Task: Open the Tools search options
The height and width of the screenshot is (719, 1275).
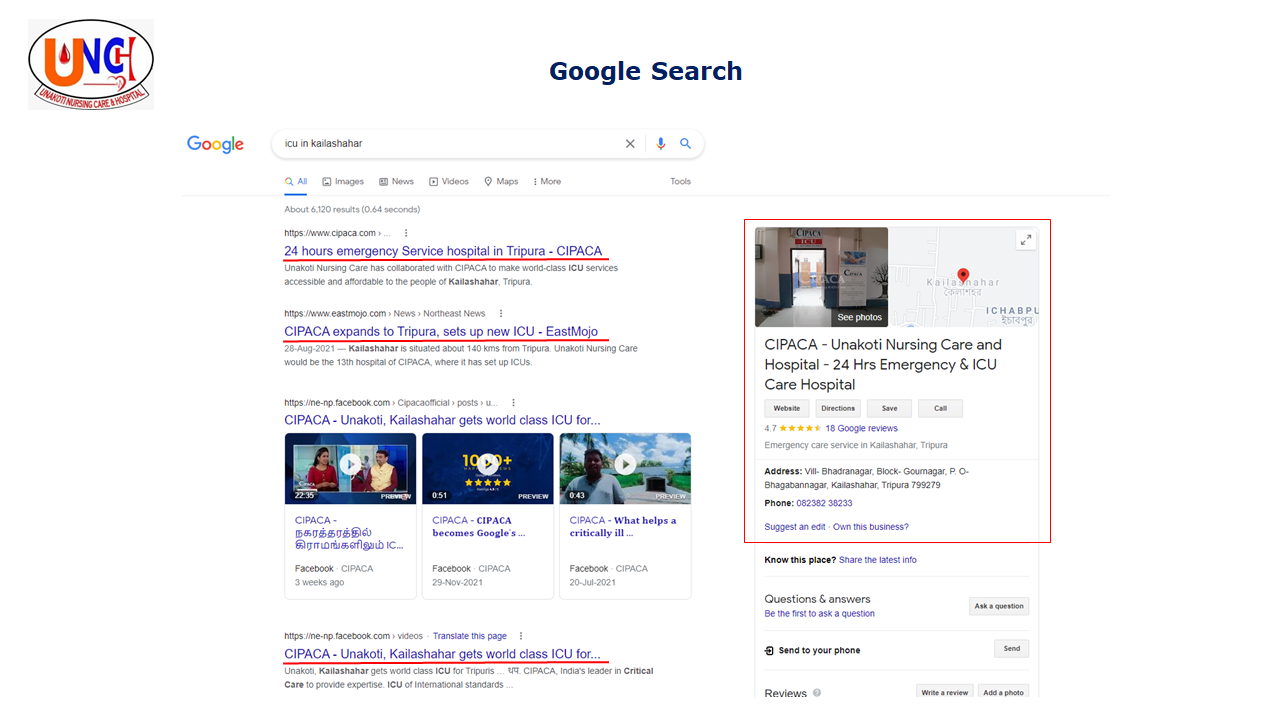Action: tap(680, 182)
